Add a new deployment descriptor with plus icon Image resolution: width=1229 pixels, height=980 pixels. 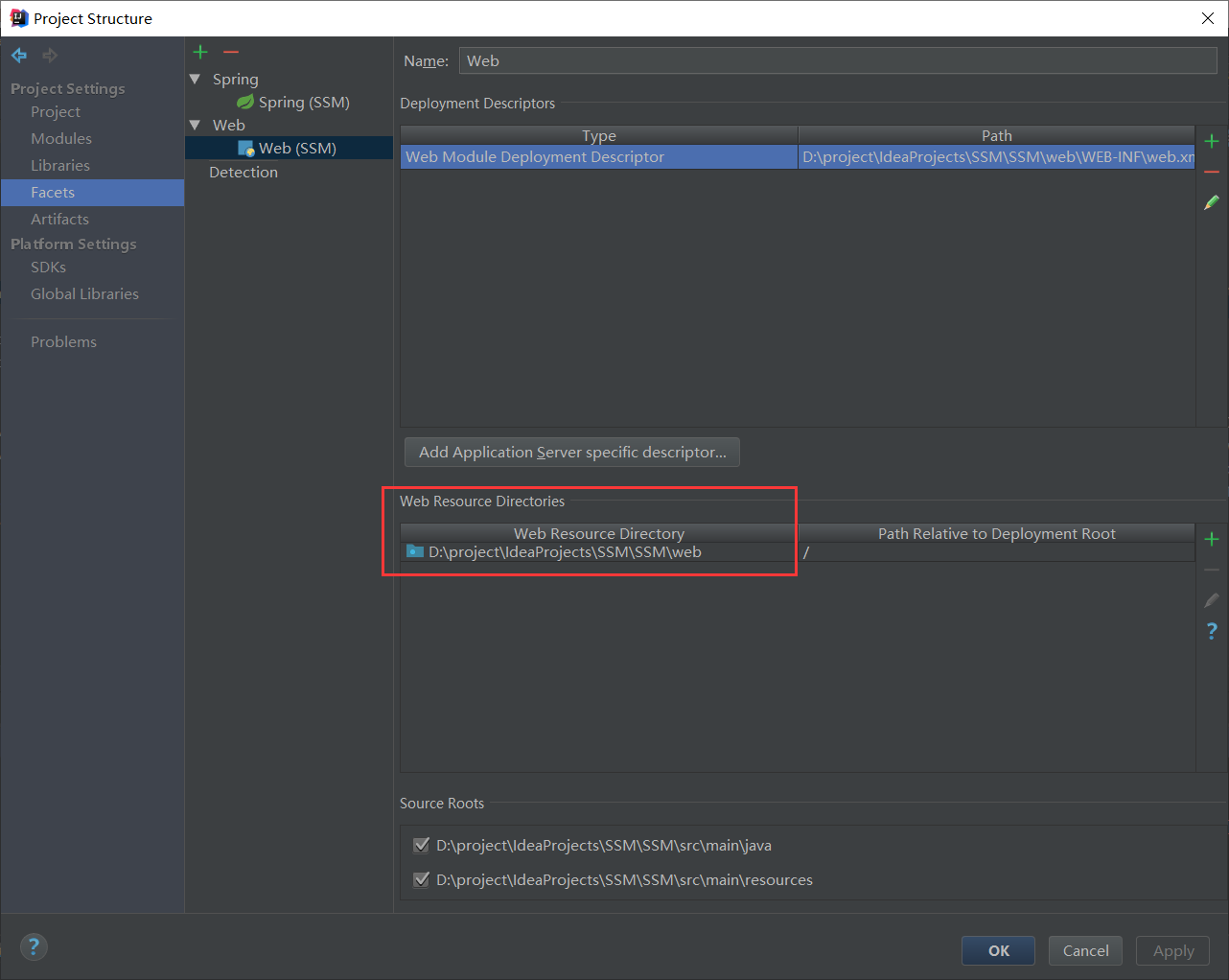[x=1212, y=141]
